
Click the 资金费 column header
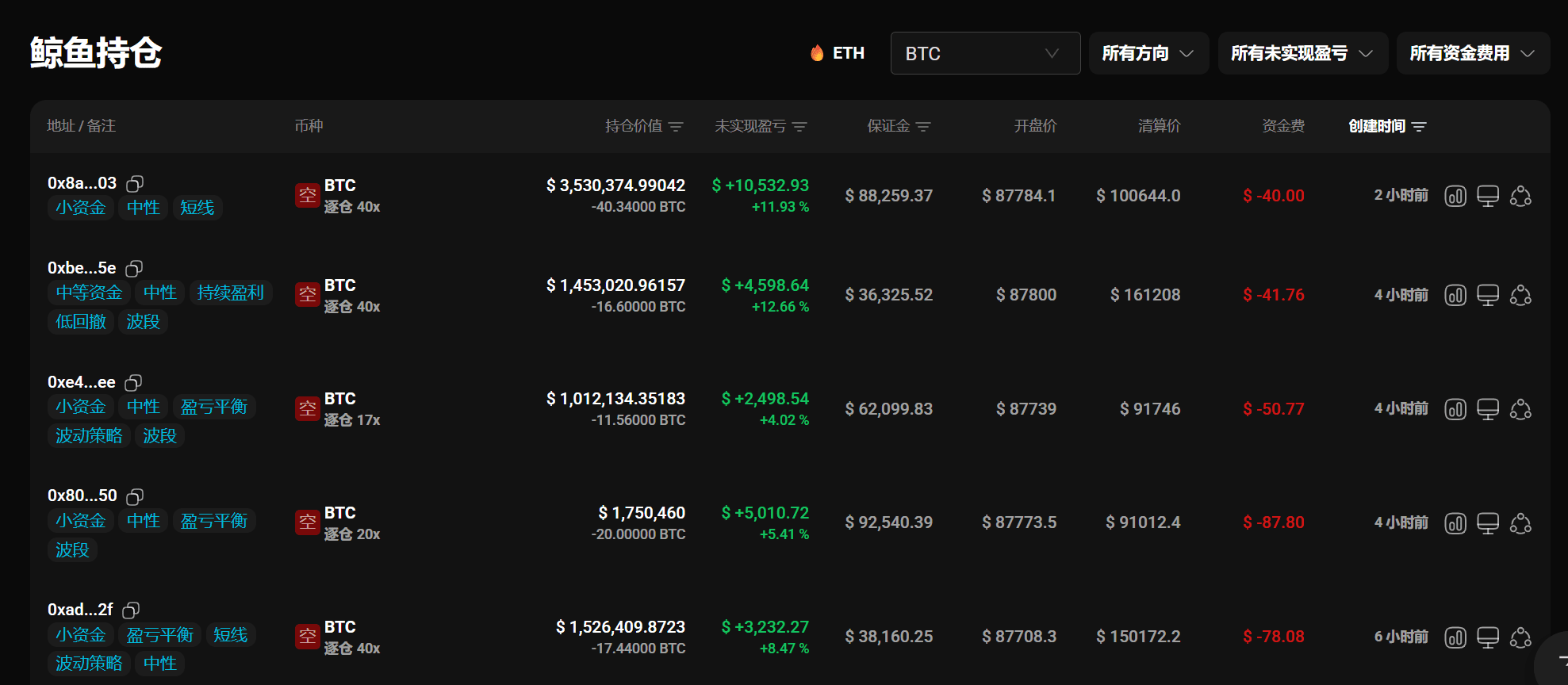click(1282, 126)
